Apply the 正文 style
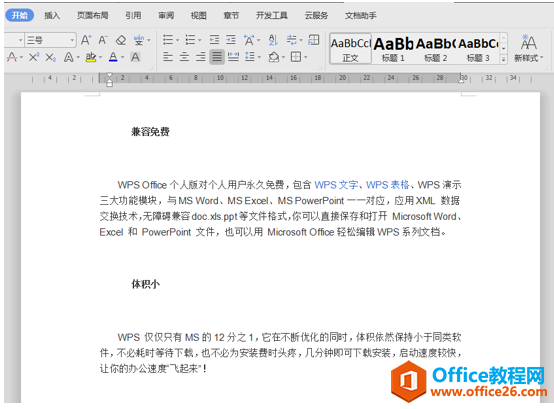 pos(350,49)
